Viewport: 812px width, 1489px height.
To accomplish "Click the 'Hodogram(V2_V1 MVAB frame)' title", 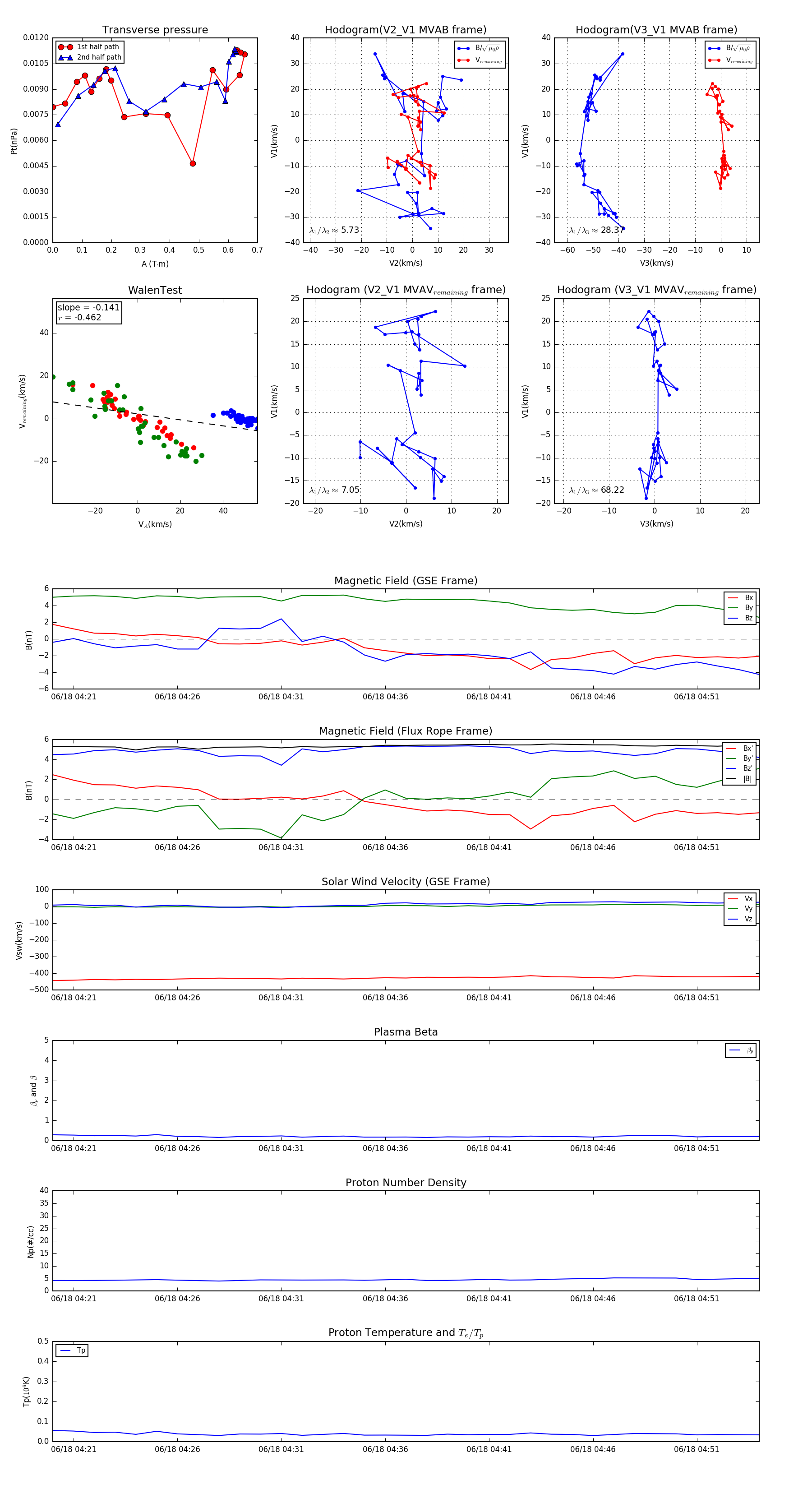I will (x=406, y=30).
